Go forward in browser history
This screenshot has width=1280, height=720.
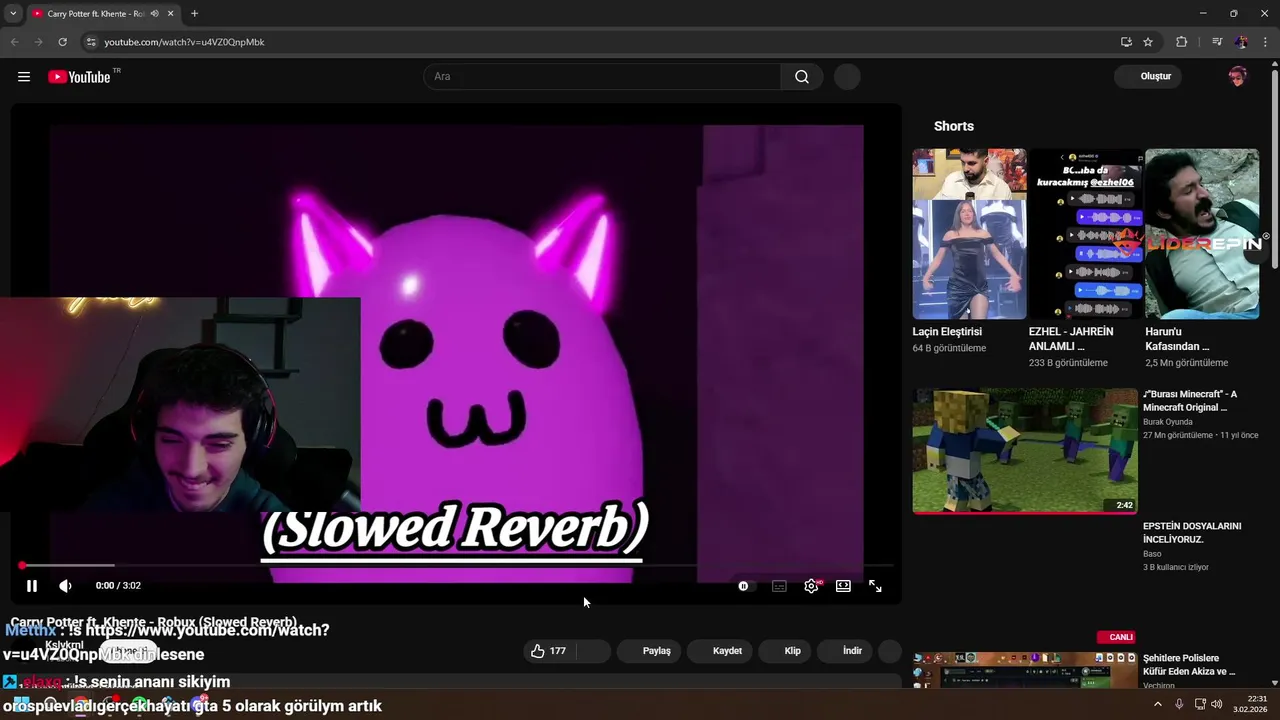tap(38, 42)
